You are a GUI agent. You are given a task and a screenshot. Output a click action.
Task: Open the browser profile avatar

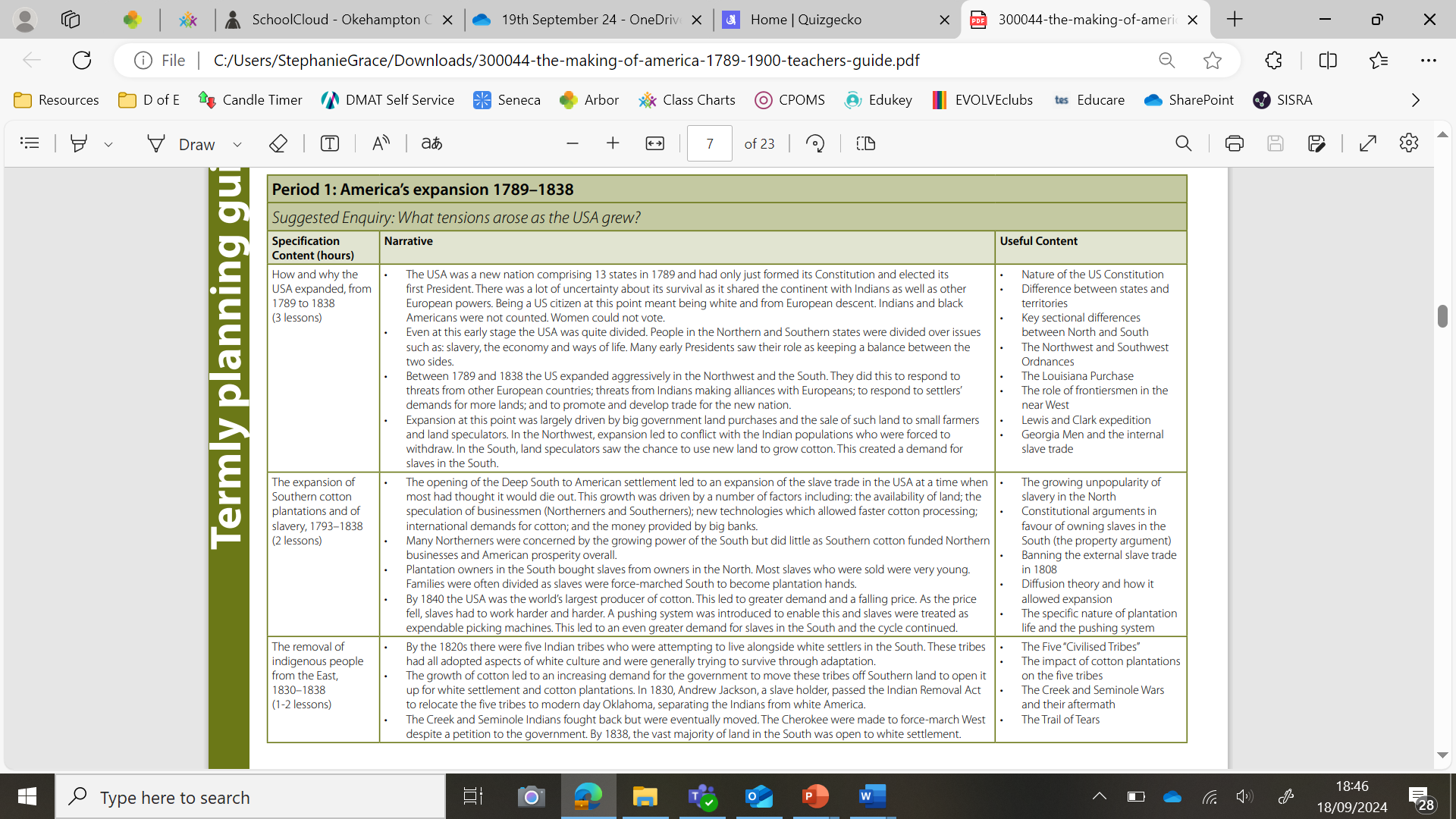pos(25,20)
